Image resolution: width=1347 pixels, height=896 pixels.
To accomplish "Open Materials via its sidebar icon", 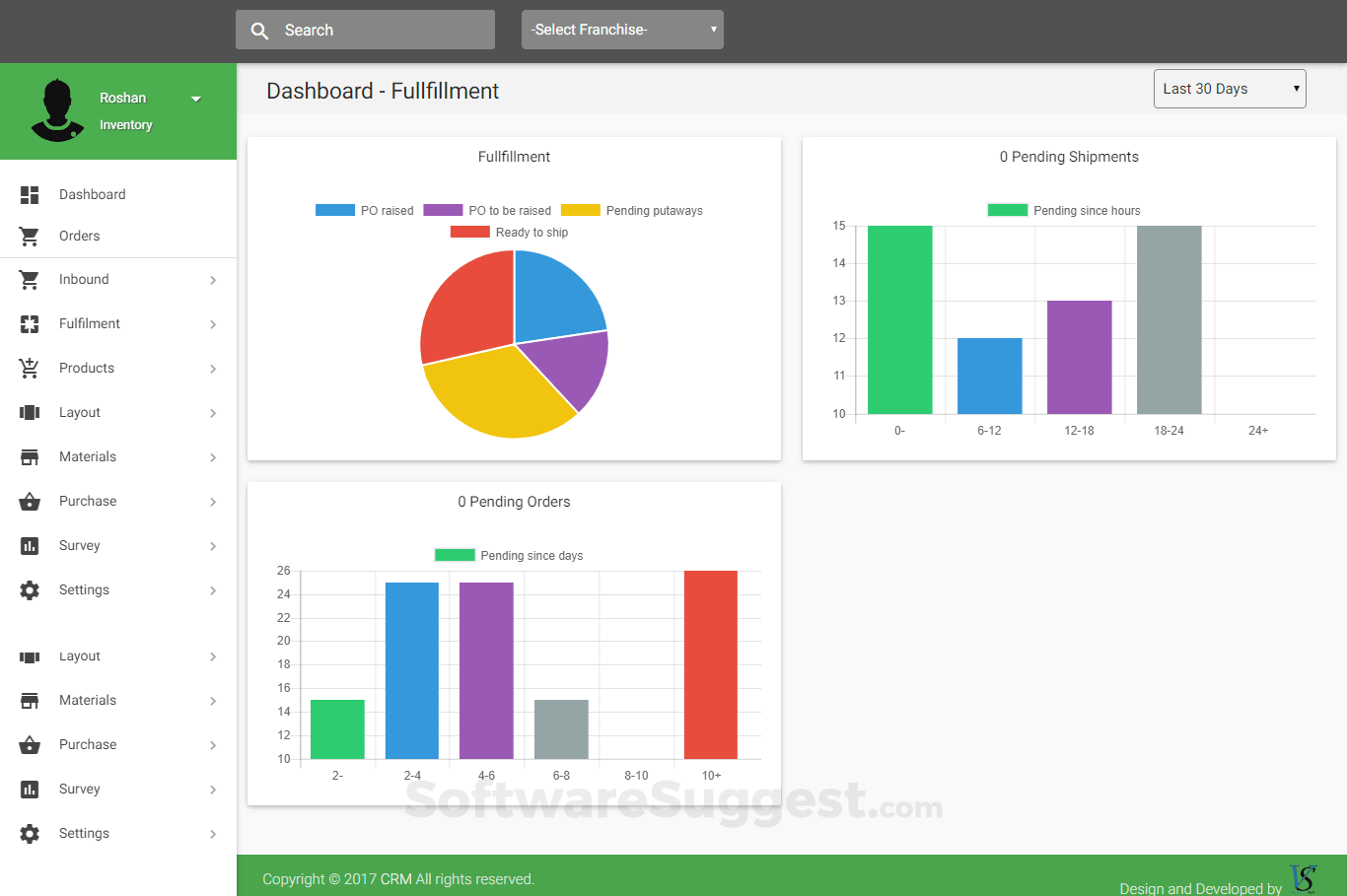I will coord(30,456).
